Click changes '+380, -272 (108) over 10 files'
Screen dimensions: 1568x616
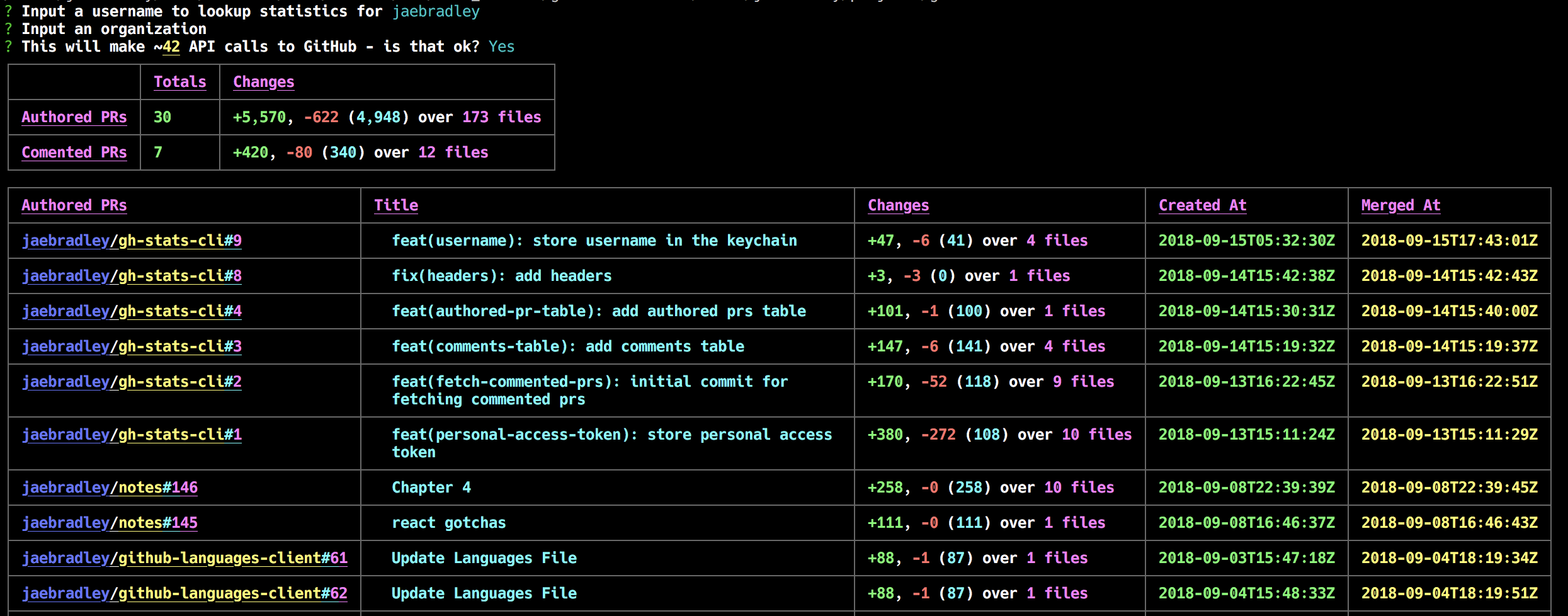coord(1000,435)
